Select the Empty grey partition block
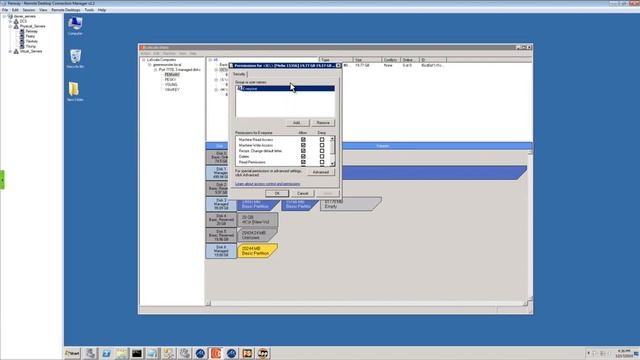The width and height of the screenshot is (640, 360). coord(351,204)
